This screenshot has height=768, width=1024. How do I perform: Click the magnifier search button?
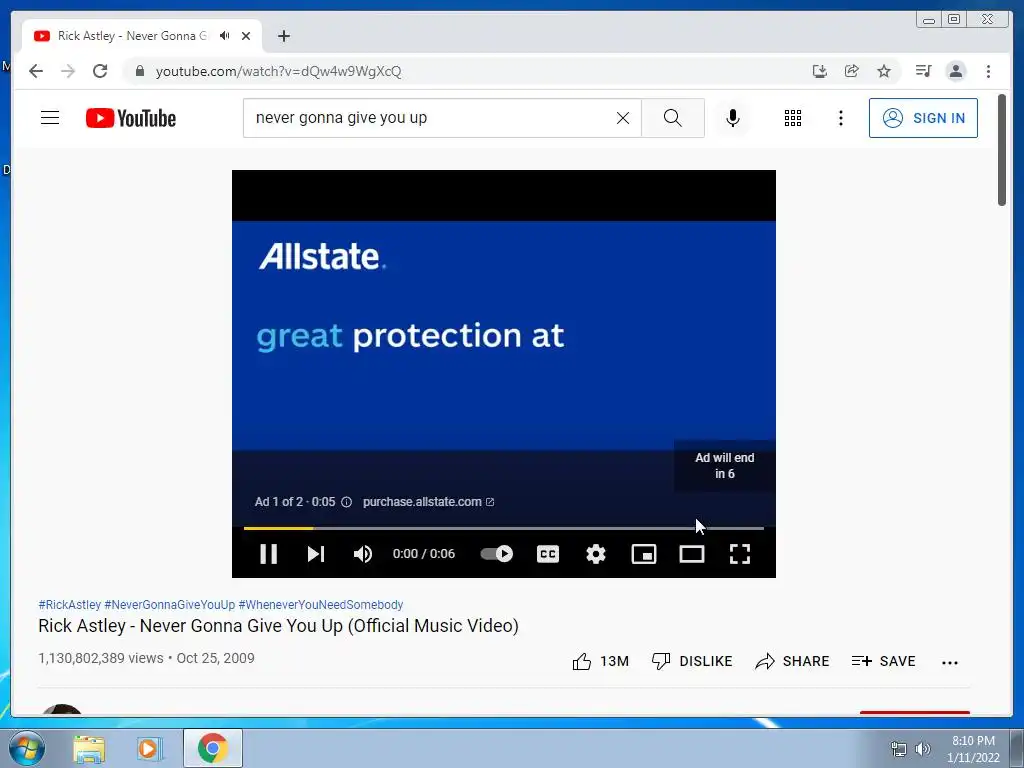(673, 118)
